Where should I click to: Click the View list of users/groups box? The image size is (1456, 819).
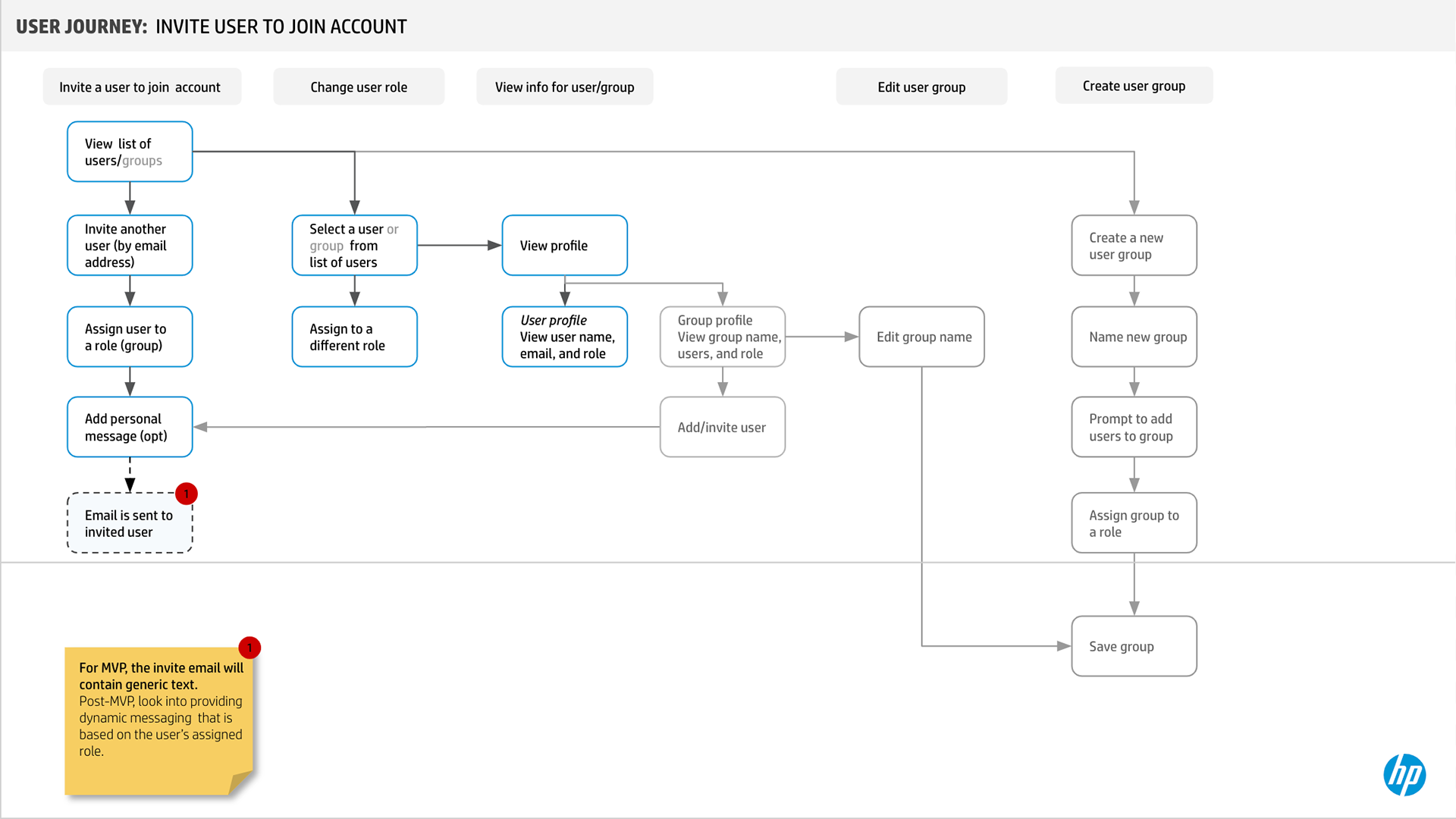[130, 152]
